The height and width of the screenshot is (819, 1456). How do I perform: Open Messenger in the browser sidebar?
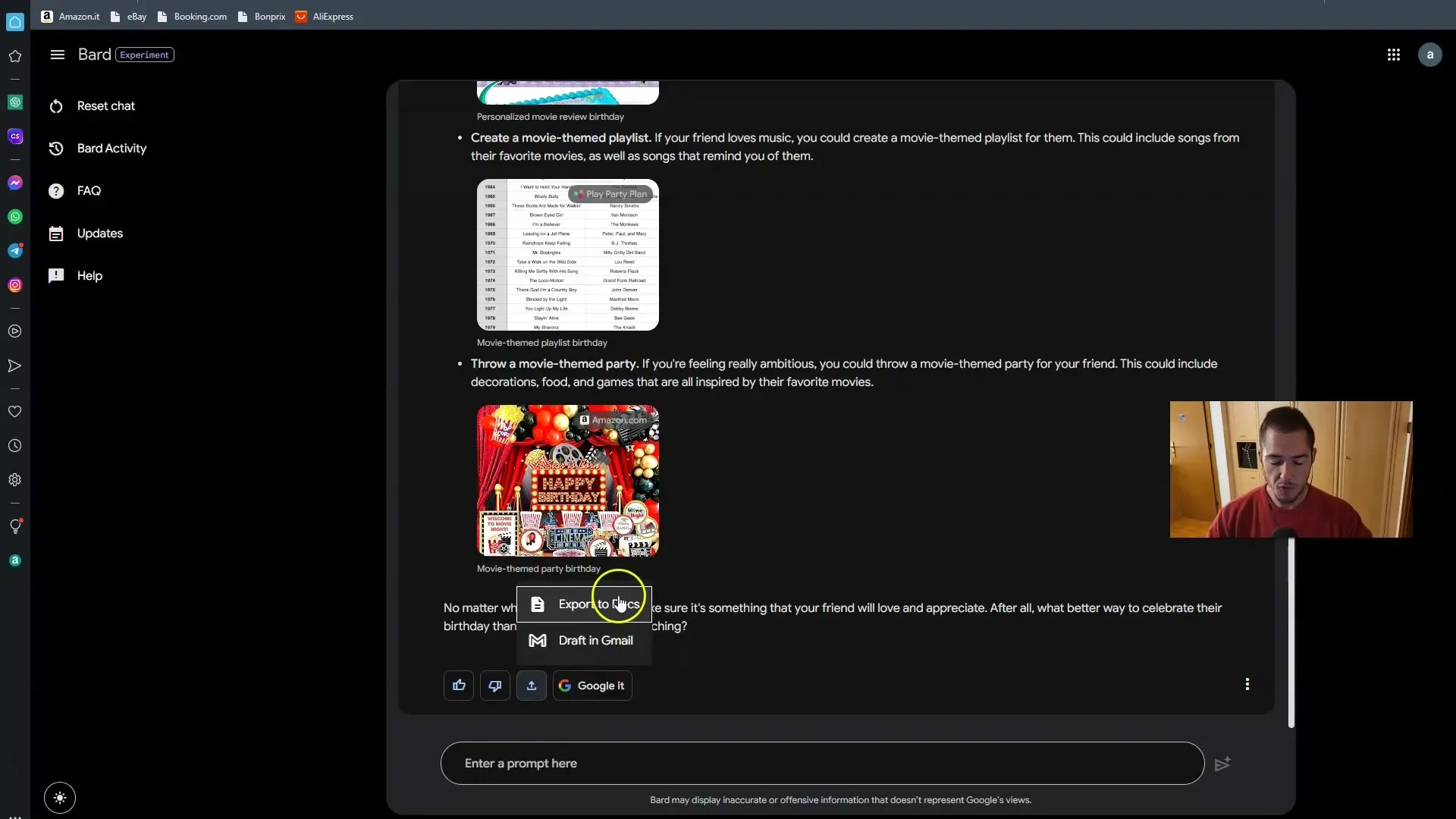15,183
